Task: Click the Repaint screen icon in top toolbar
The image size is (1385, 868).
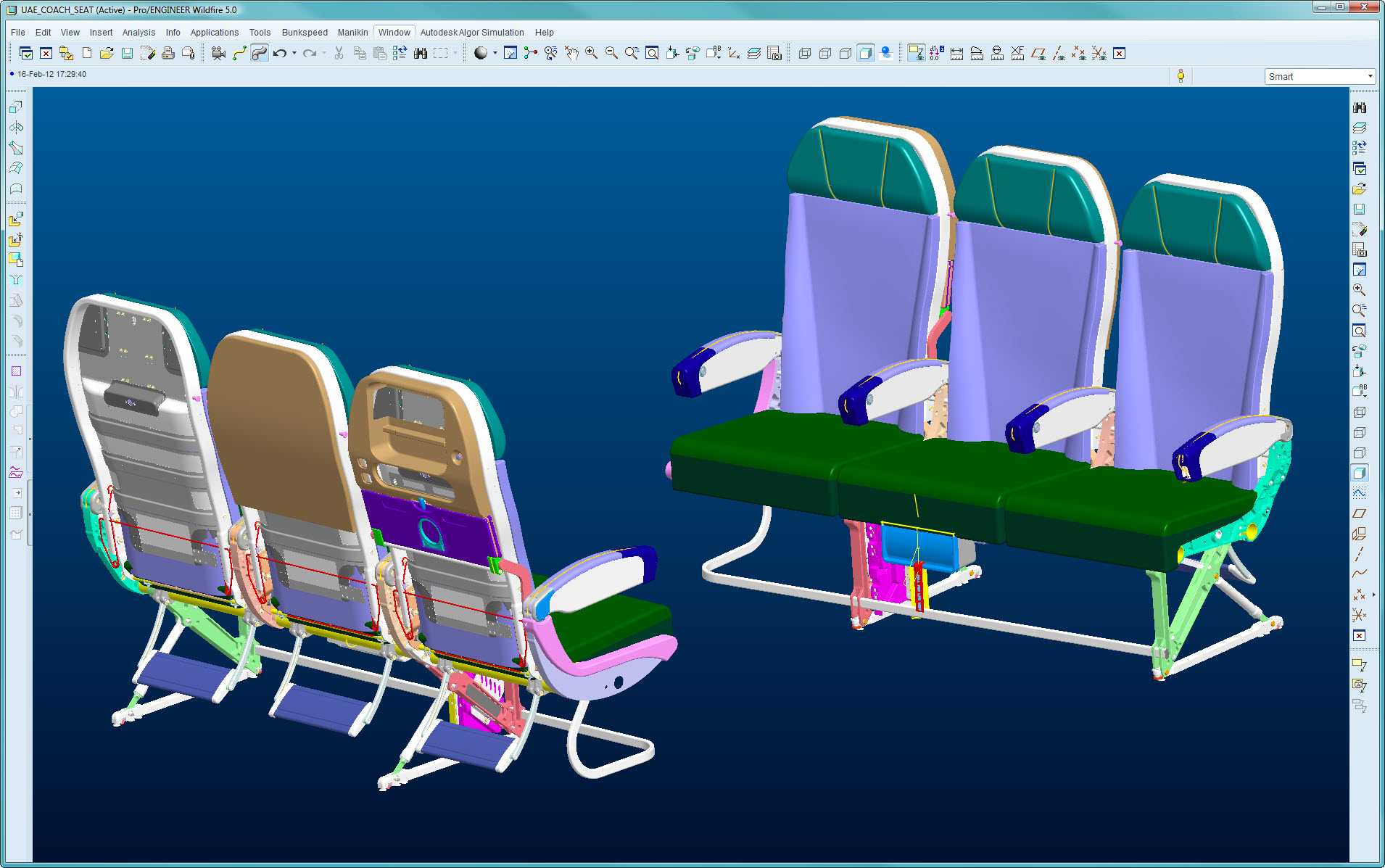Action: click(x=510, y=53)
